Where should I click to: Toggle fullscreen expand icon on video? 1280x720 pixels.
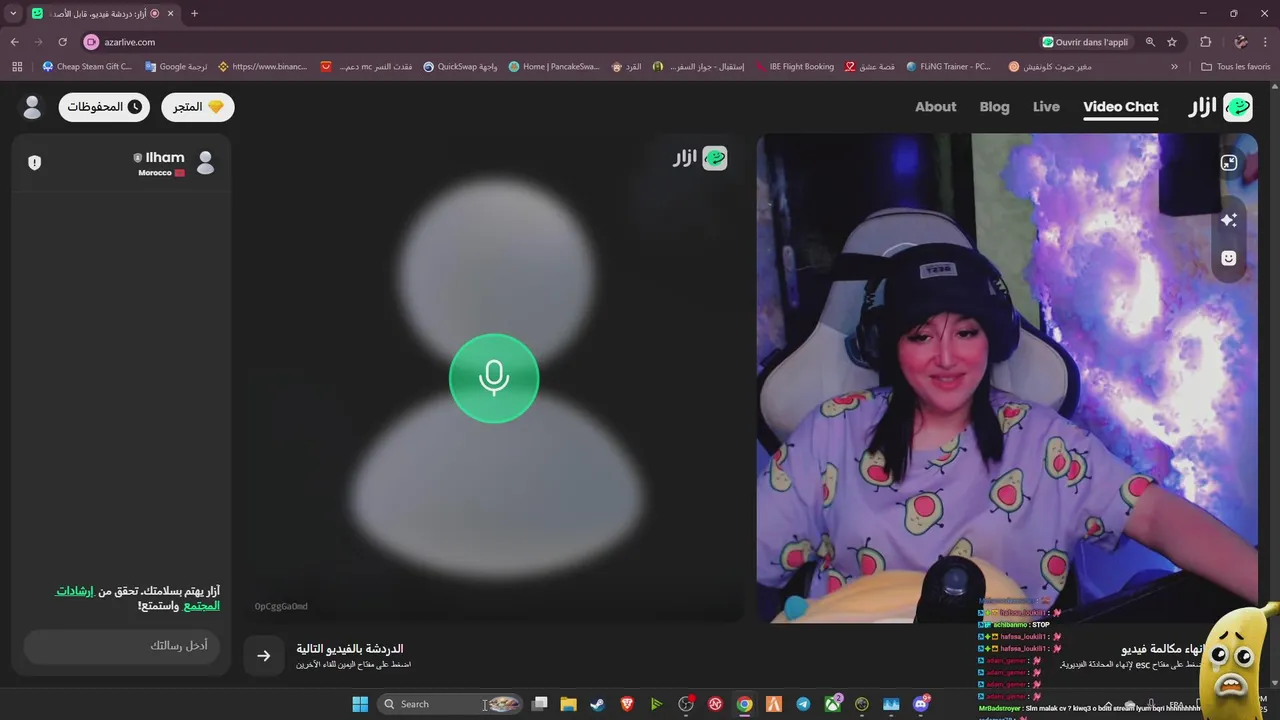1229,162
